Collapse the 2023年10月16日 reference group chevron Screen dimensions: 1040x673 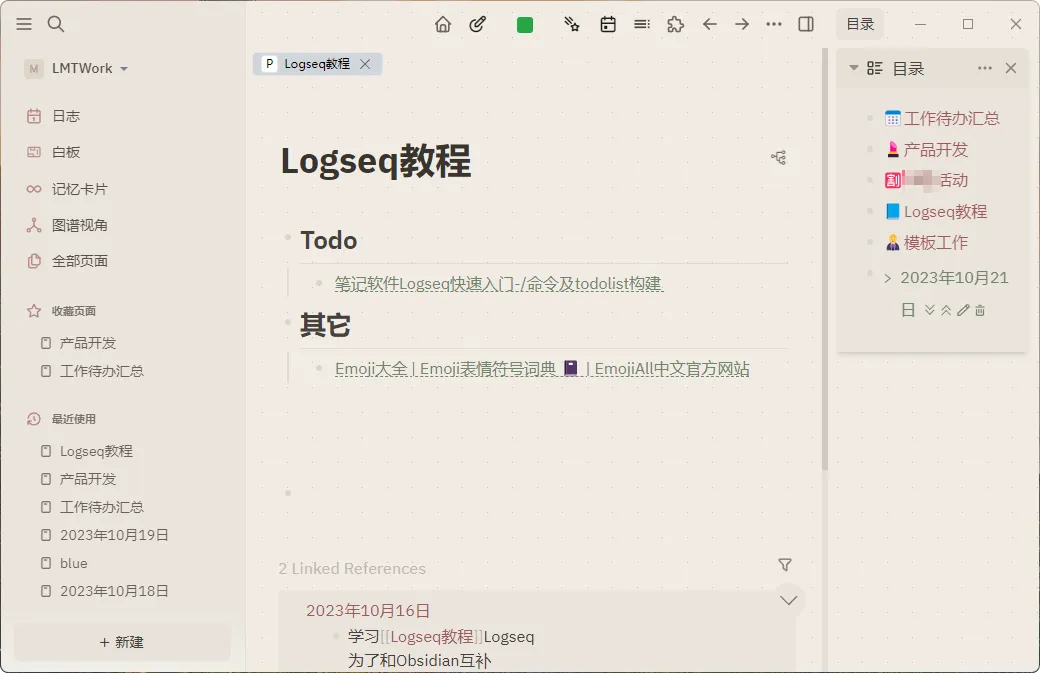(x=789, y=600)
